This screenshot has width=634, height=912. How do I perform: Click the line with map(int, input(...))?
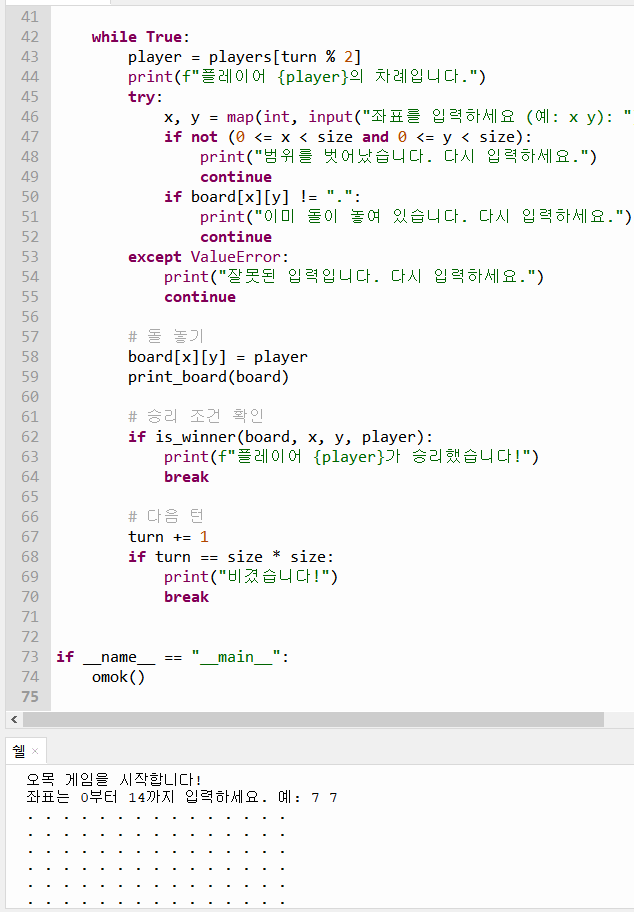pos(398,117)
